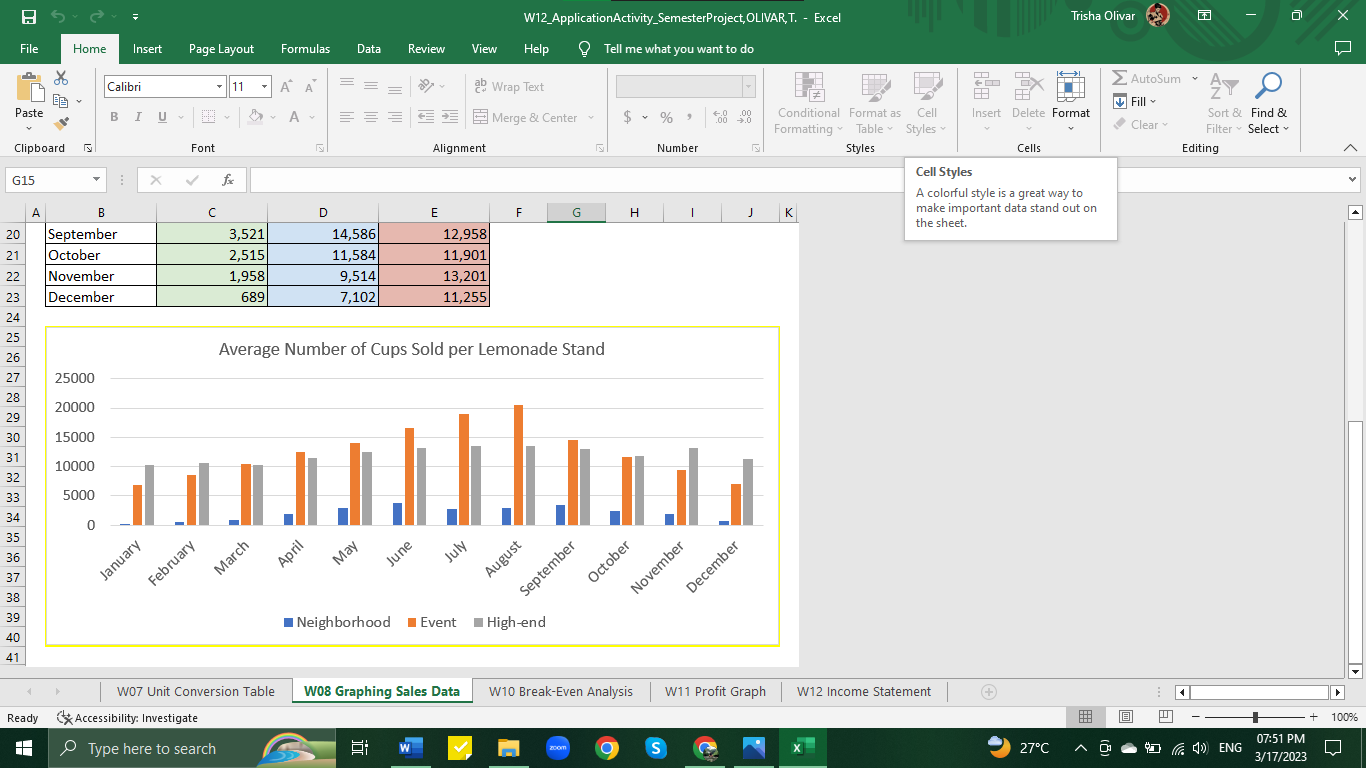Switch to the Review ribbon tab
1366x768 pixels.
point(426,48)
